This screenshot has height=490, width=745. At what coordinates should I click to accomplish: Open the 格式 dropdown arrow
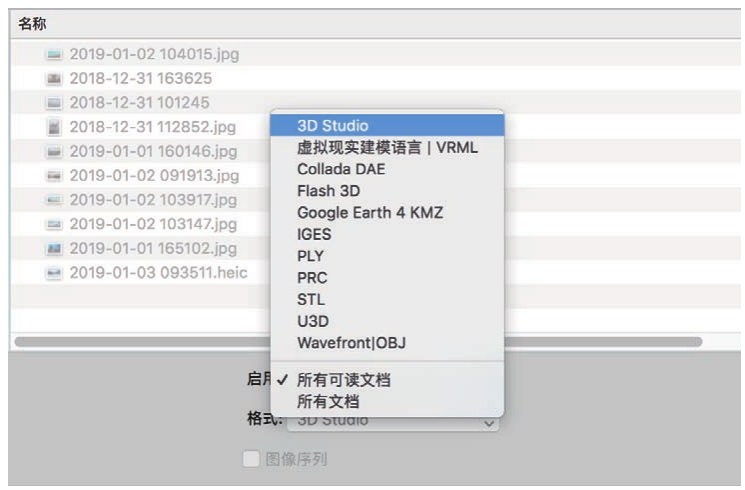488,423
